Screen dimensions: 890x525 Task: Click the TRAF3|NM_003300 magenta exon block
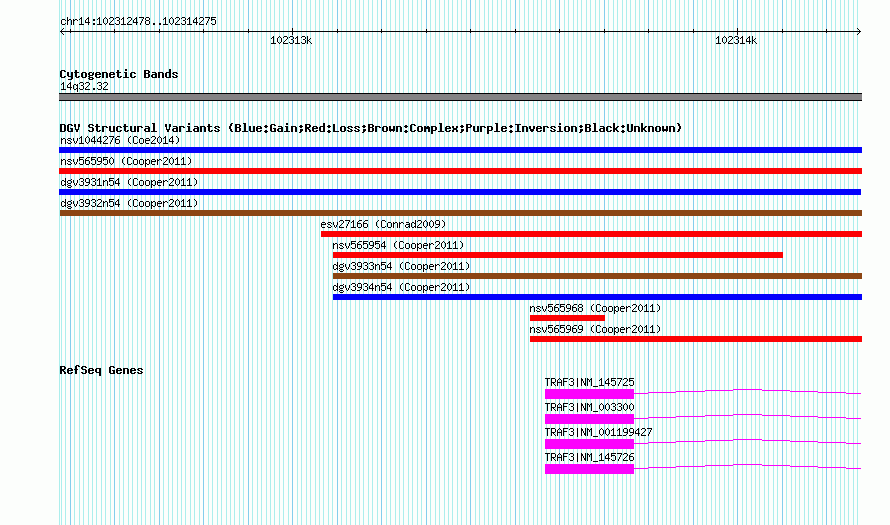pos(589,418)
